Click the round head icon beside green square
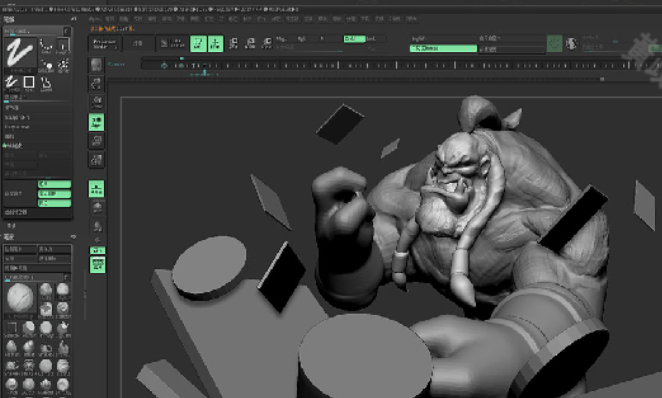The image size is (662, 398). 571,44
